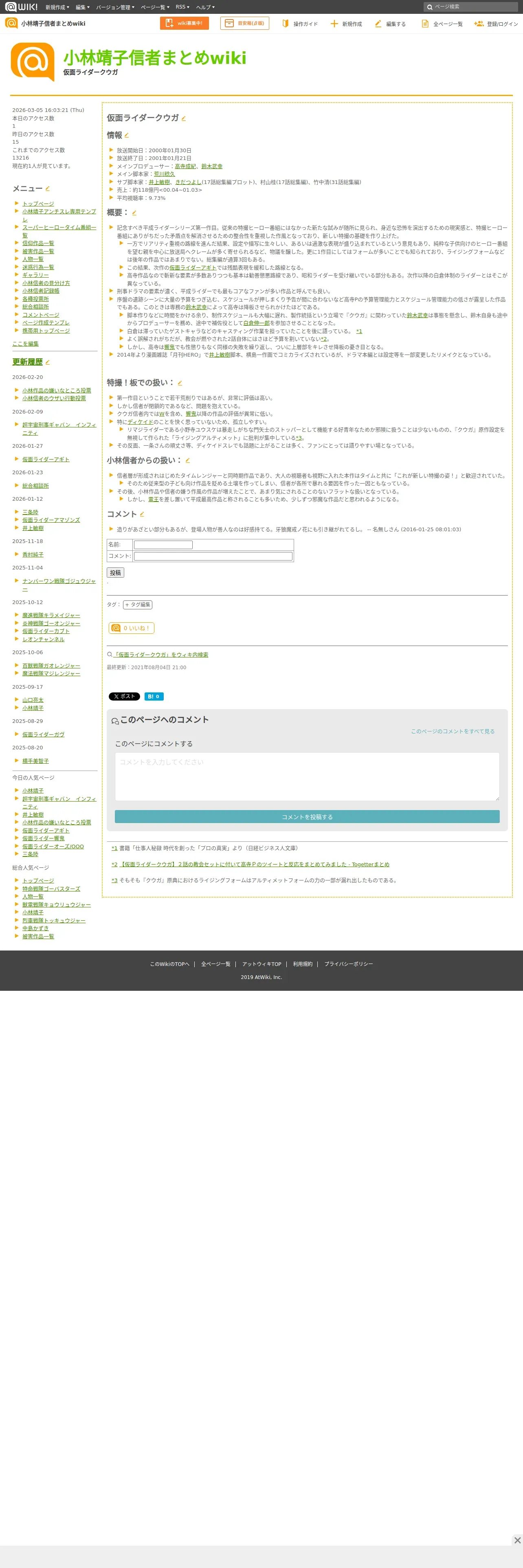
Task: Click the 投稿 submit button
Action: (116, 573)
